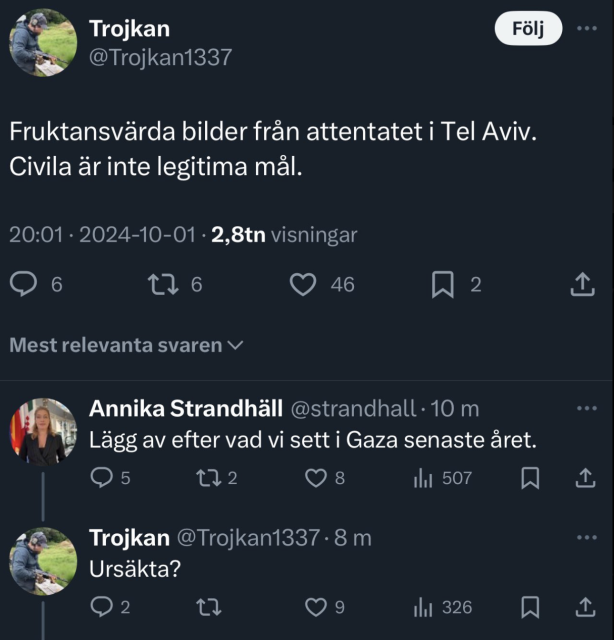Bookmark Annika Strandhäll's reply
The width and height of the screenshot is (614, 640).
coord(531,478)
